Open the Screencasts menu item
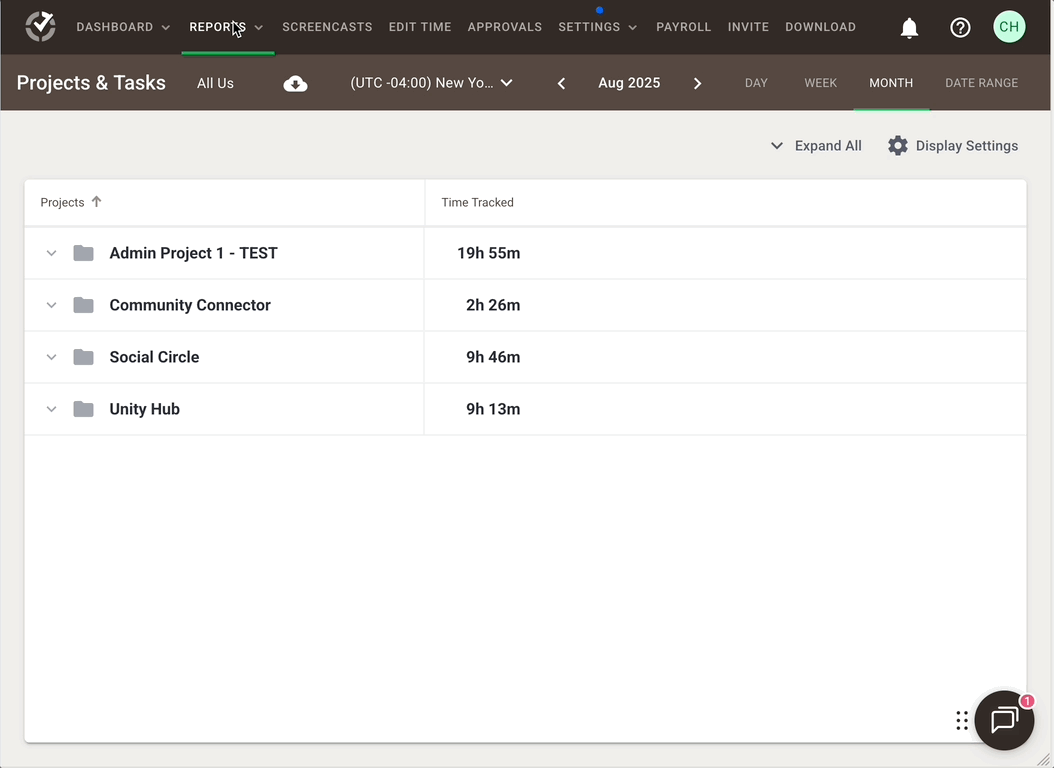1054x768 pixels. [327, 27]
